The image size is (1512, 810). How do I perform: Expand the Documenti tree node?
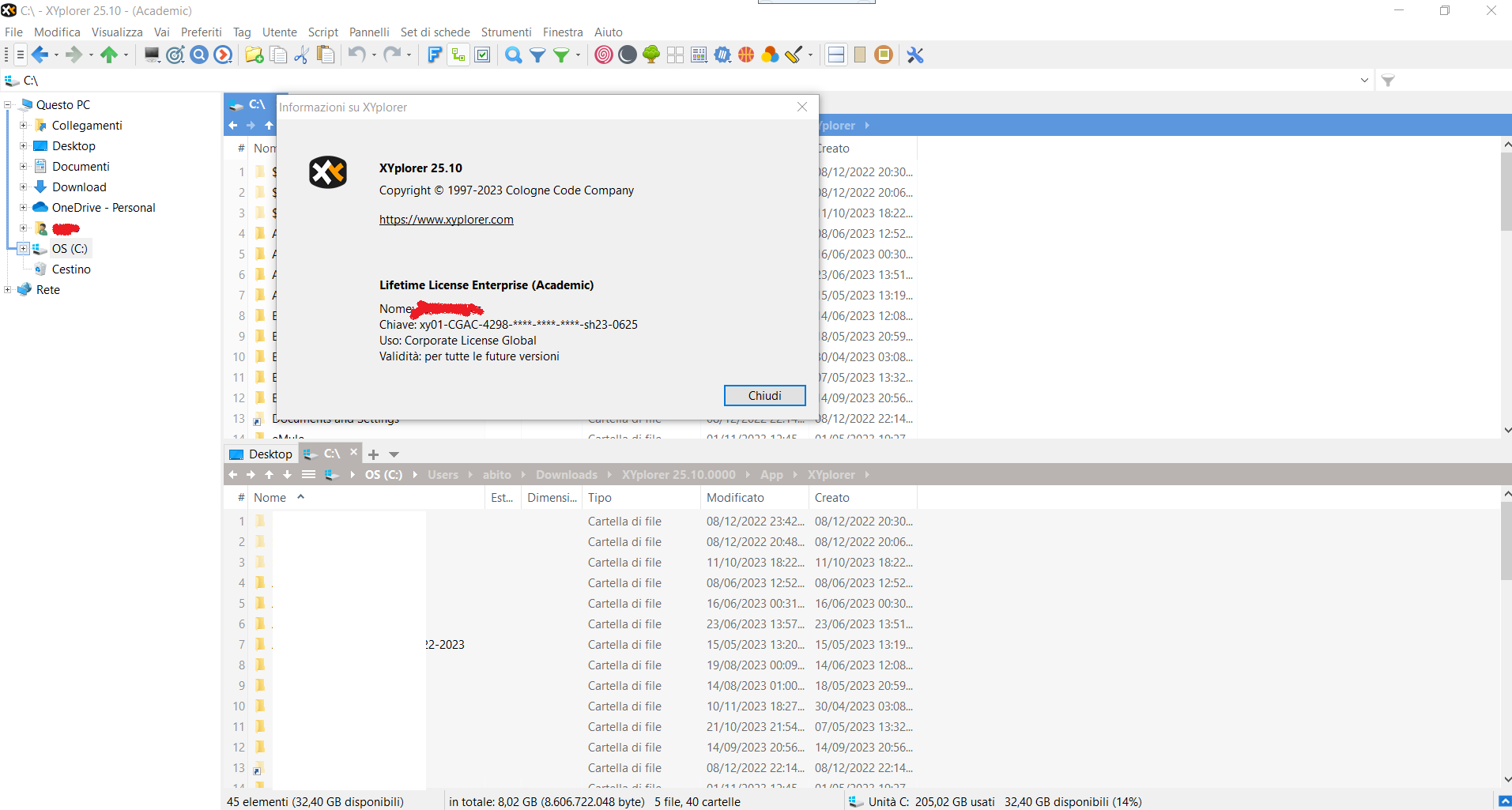click(x=24, y=166)
